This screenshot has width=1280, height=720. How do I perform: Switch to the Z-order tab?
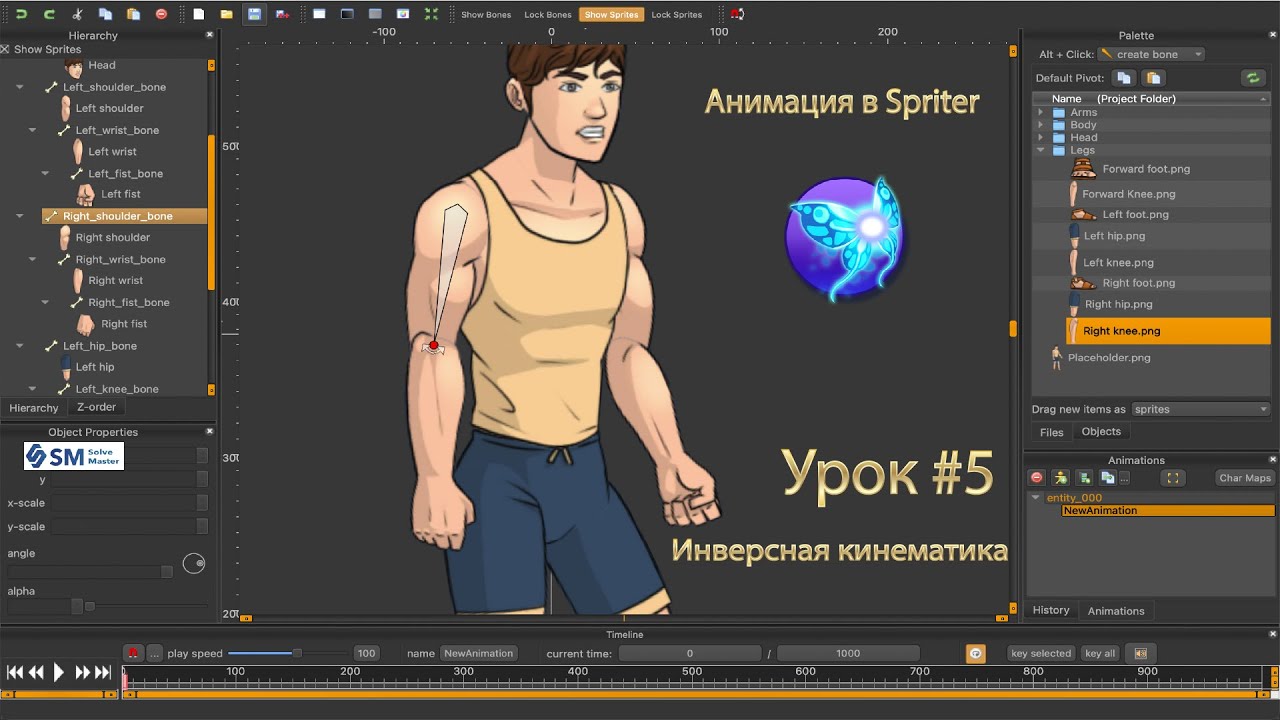[x=96, y=407]
